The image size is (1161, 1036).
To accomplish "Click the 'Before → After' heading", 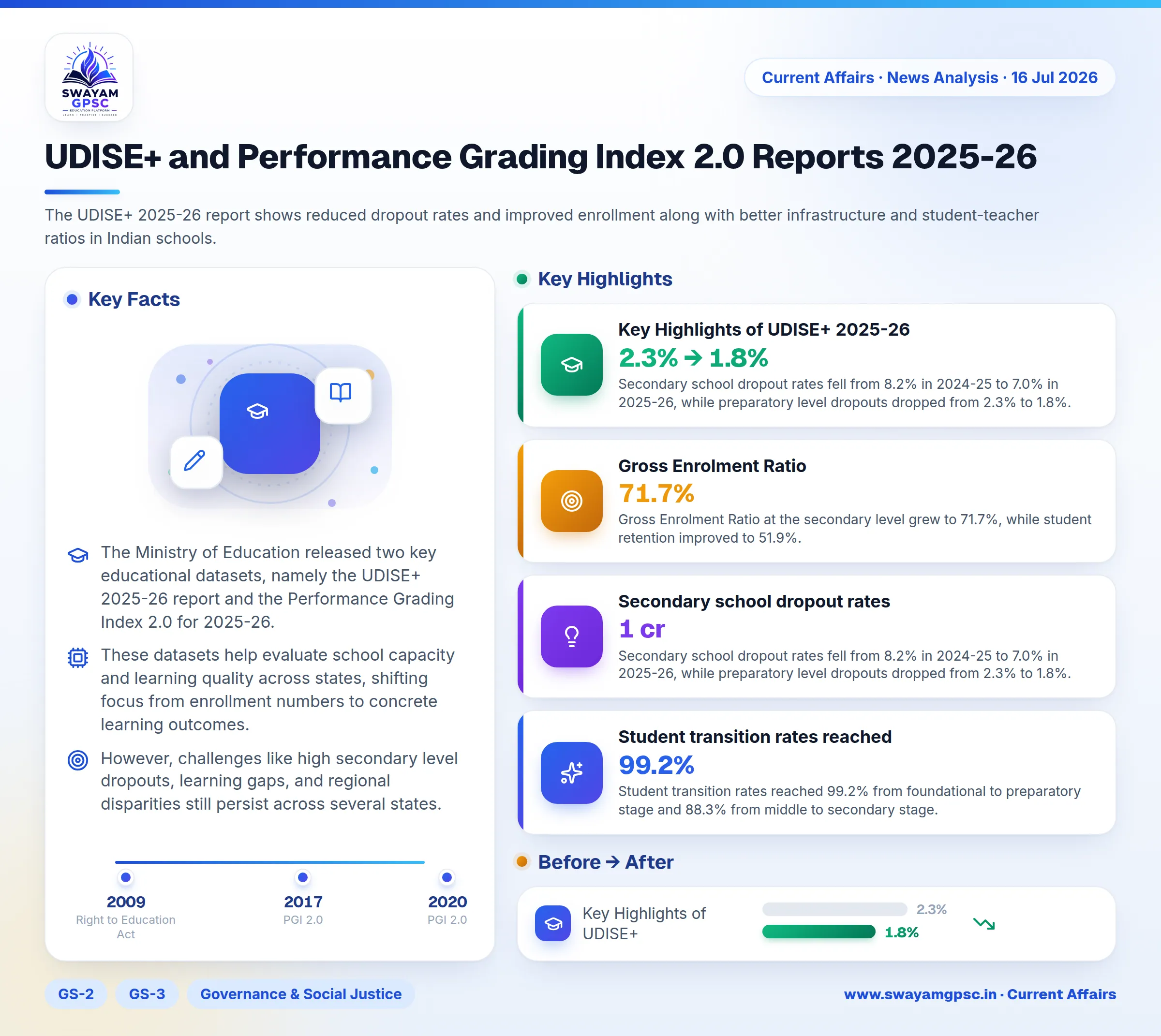I will 605,862.
